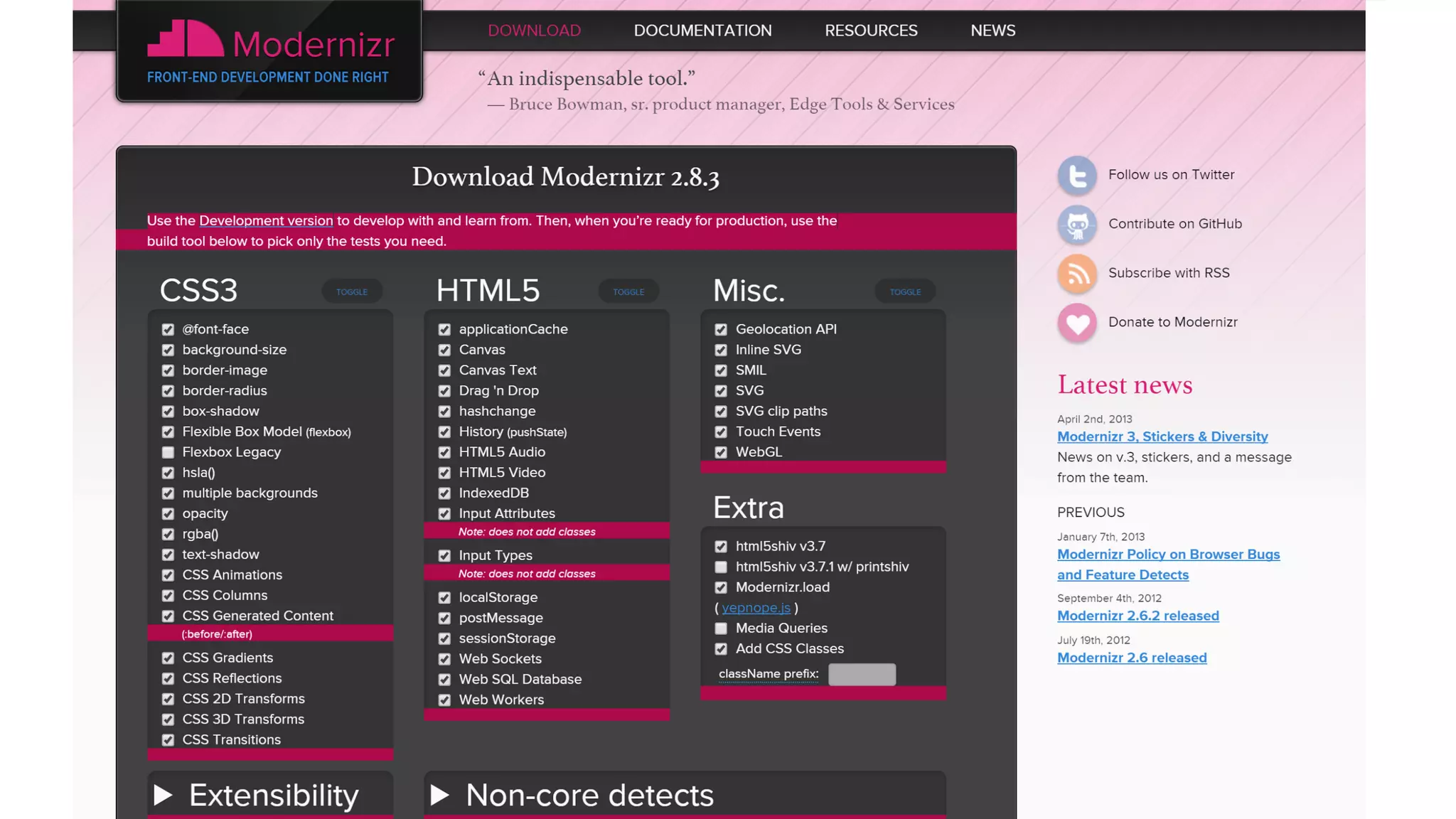Viewport: 1456px width, 819px height.
Task: Uncheck the SMIL checkbox
Action: (x=721, y=370)
